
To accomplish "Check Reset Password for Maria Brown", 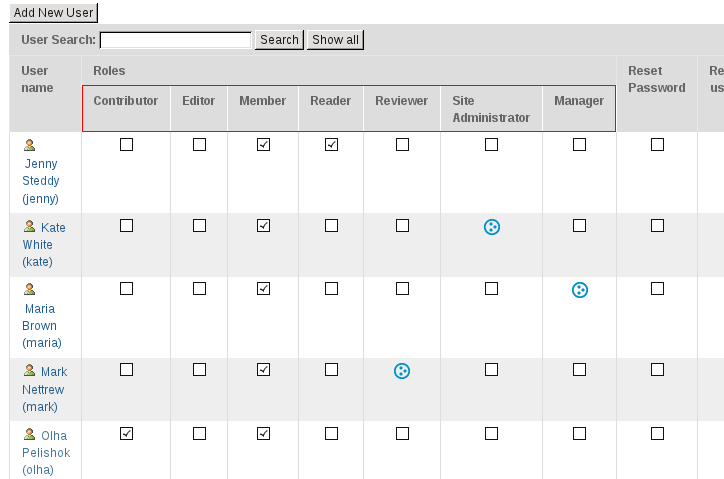I will click(658, 289).
